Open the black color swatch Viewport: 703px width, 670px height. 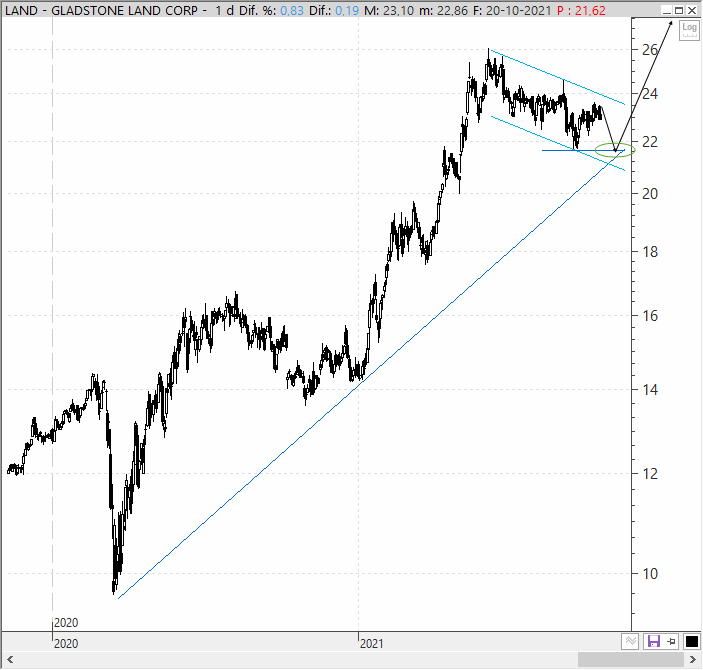(x=691, y=641)
